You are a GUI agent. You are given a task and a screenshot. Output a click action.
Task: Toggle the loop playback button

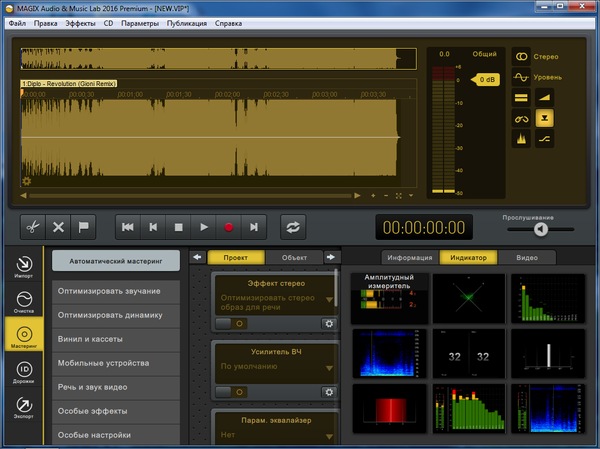(293, 227)
